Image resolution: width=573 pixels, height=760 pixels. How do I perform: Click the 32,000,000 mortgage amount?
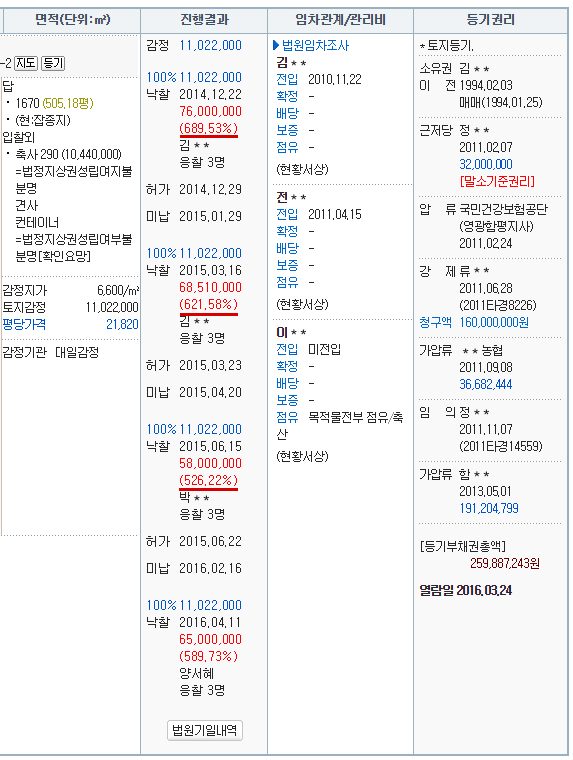[486, 164]
